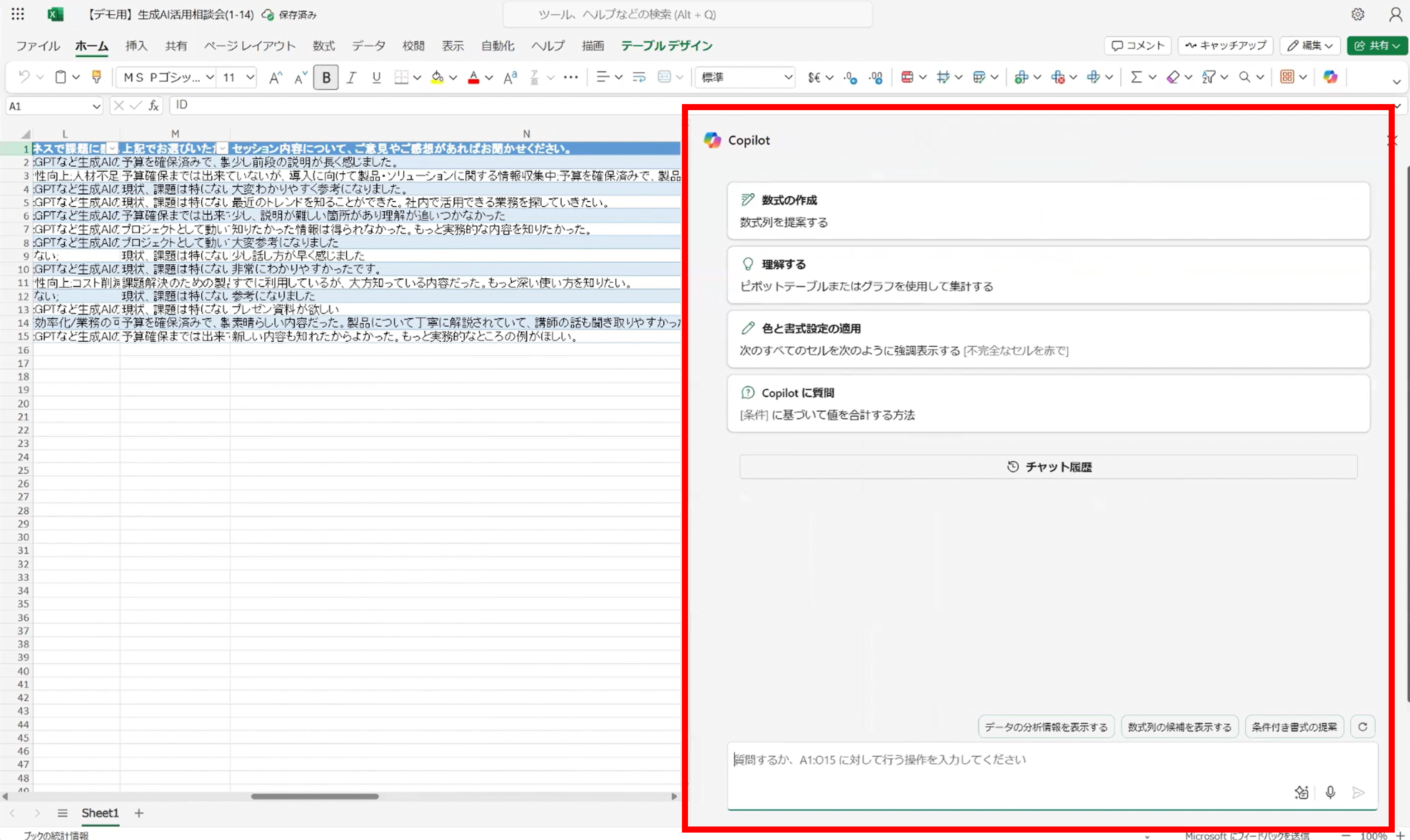The width and height of the screenshot is (1410, 840).
Task: Open the 編集 mode dropdown
Action: [x=1310, y=45]
